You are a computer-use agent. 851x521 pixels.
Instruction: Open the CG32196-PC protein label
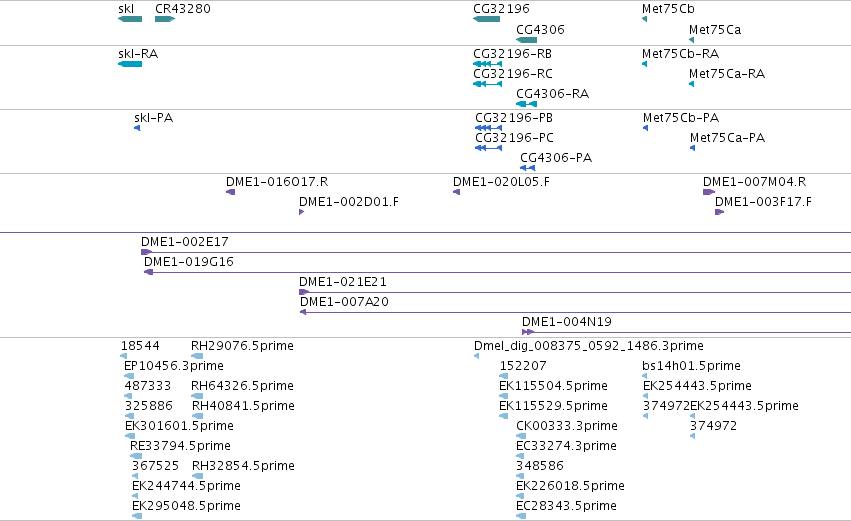click(x=514, y=138)
